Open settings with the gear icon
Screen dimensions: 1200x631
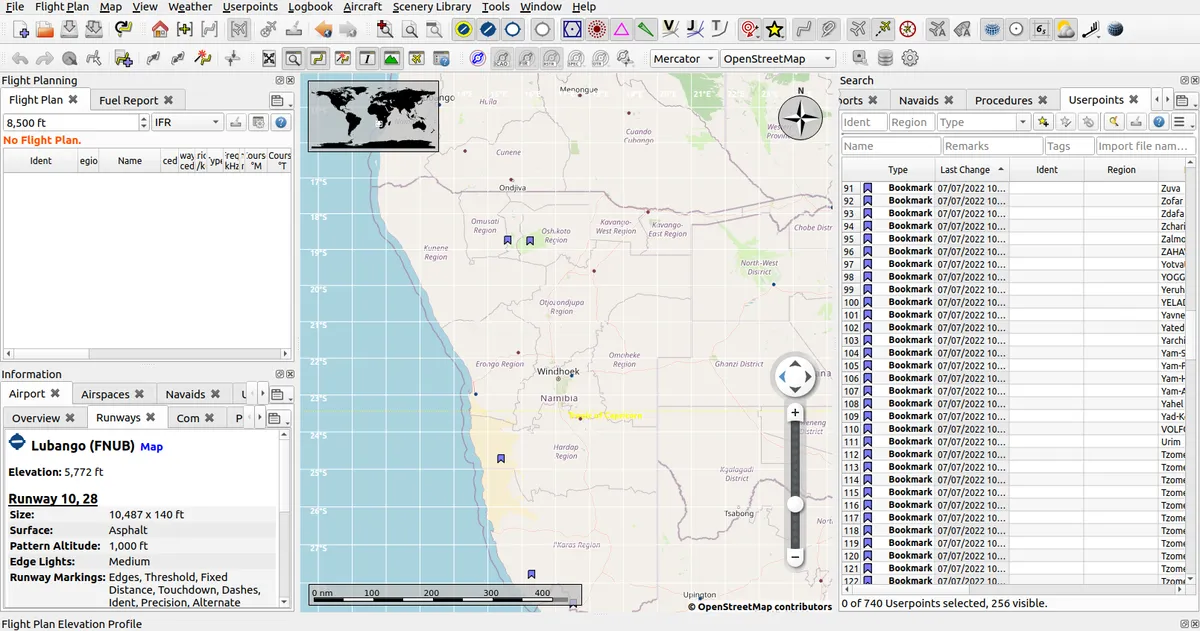point(910,59)
